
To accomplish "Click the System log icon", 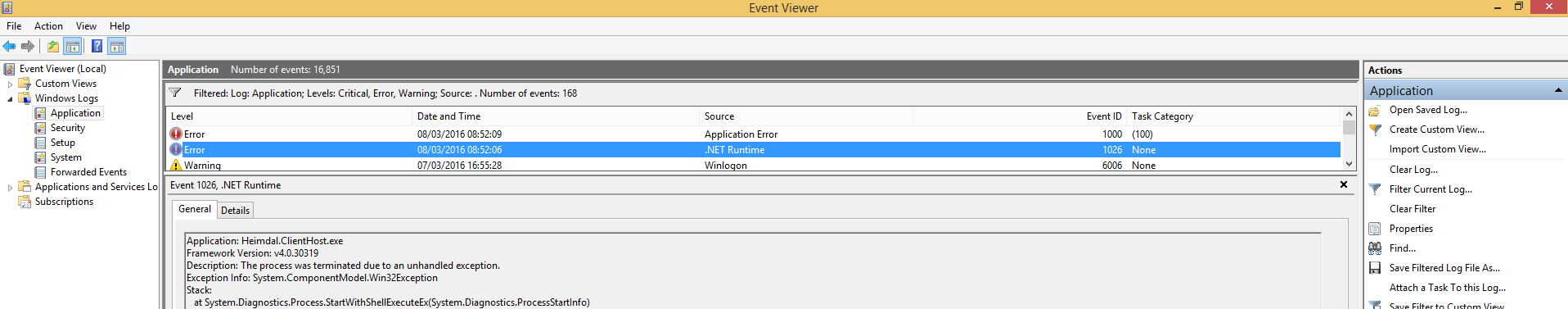I will [x=40, y=157].
